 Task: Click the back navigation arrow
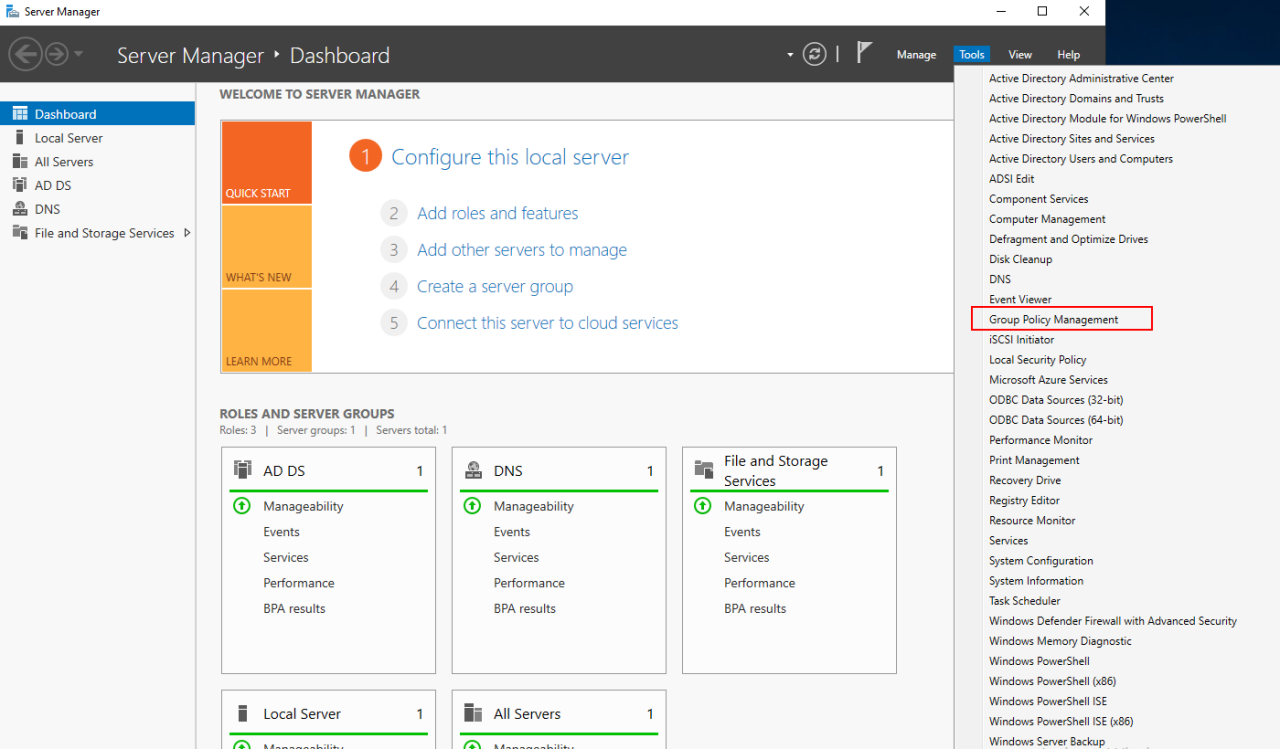pyautogui.click(x=26, y=53)
